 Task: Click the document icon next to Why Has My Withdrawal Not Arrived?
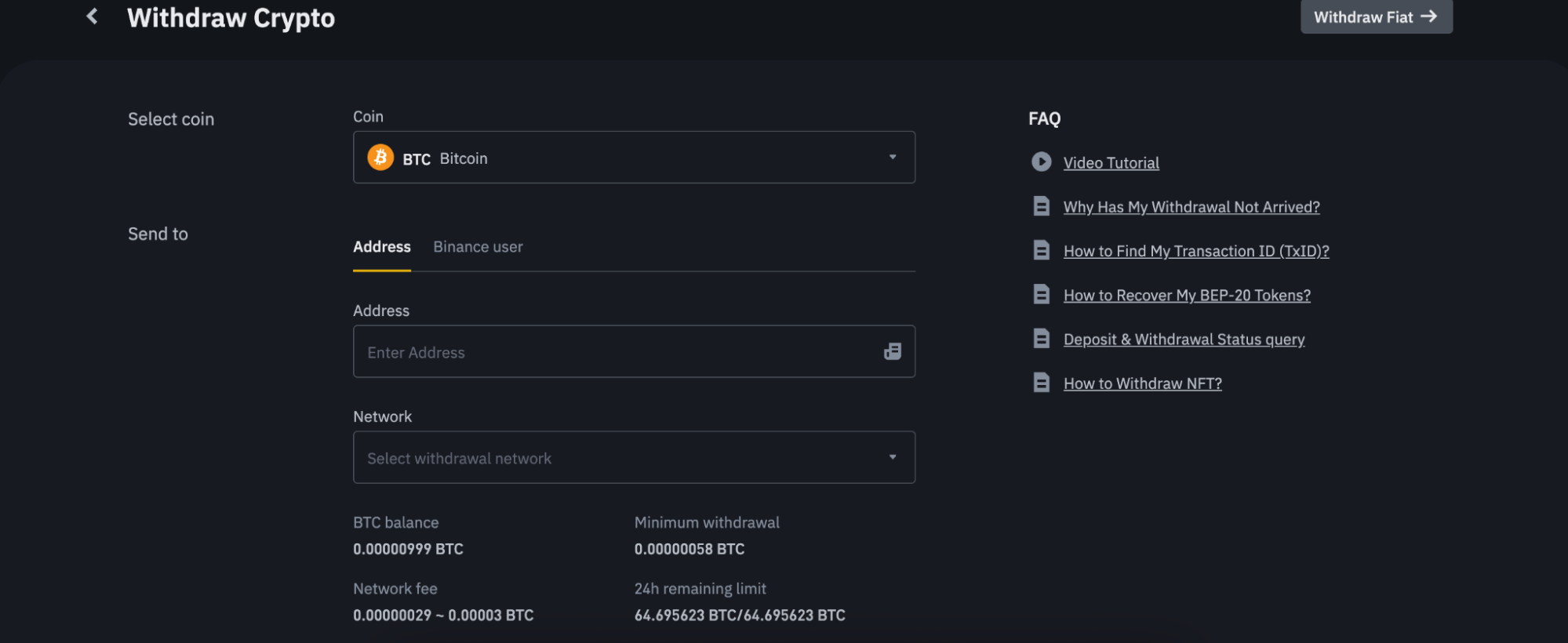click(1042, 205)
